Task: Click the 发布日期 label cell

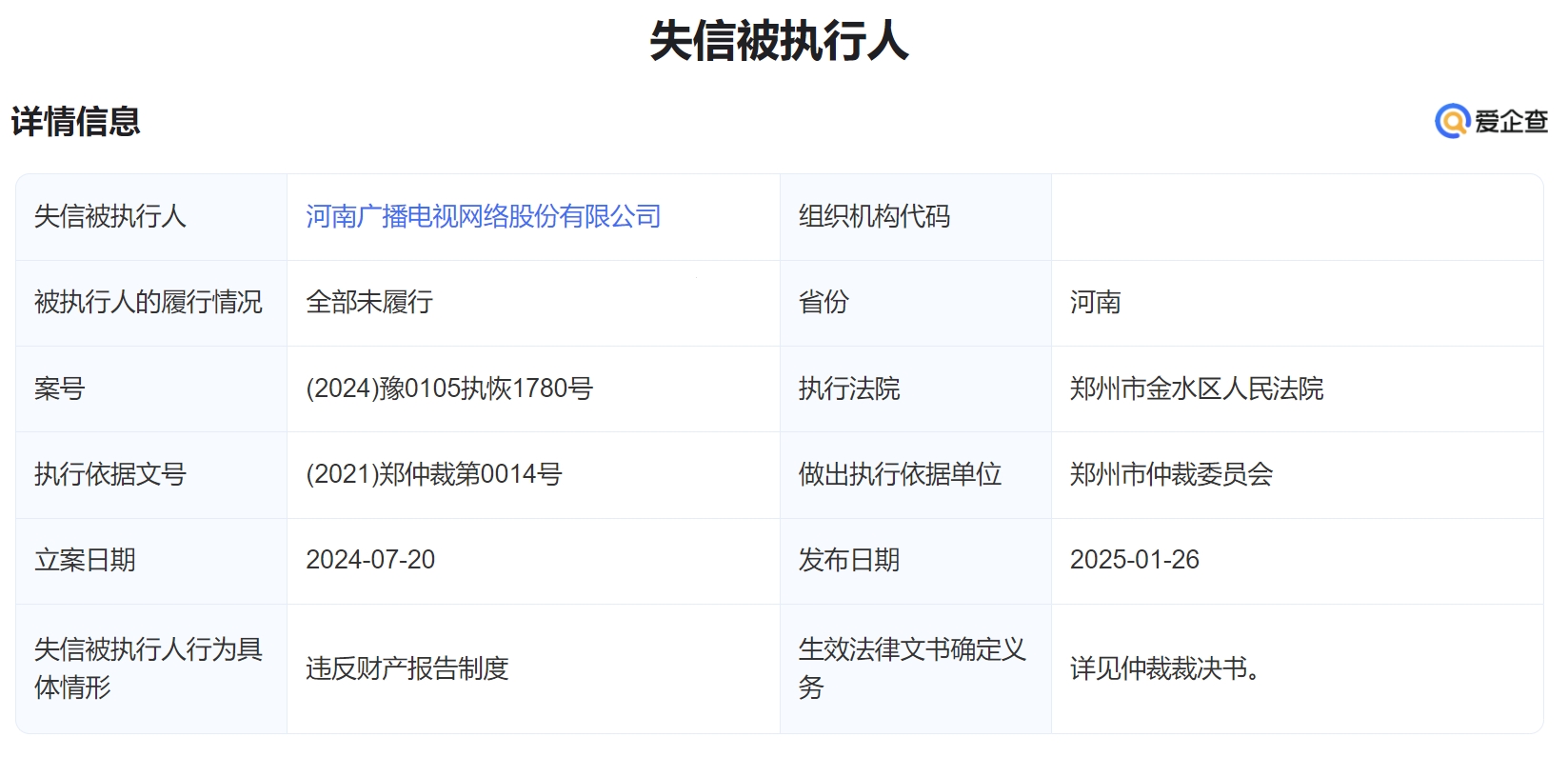Action: coord(915,560)
